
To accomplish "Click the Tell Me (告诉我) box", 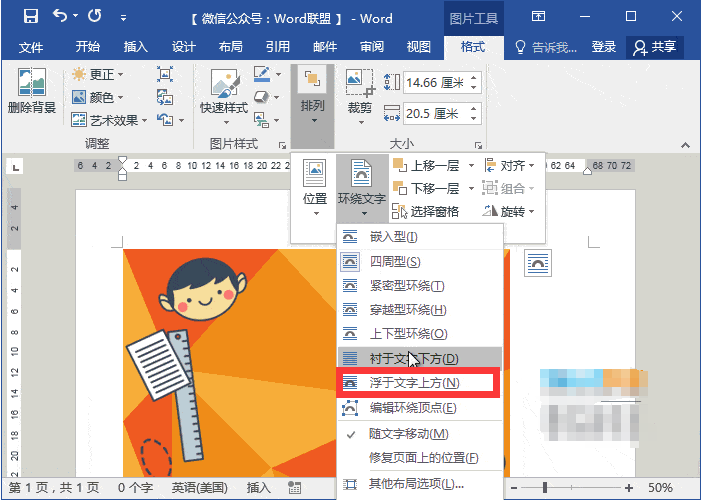I will [x=546, y=47].
